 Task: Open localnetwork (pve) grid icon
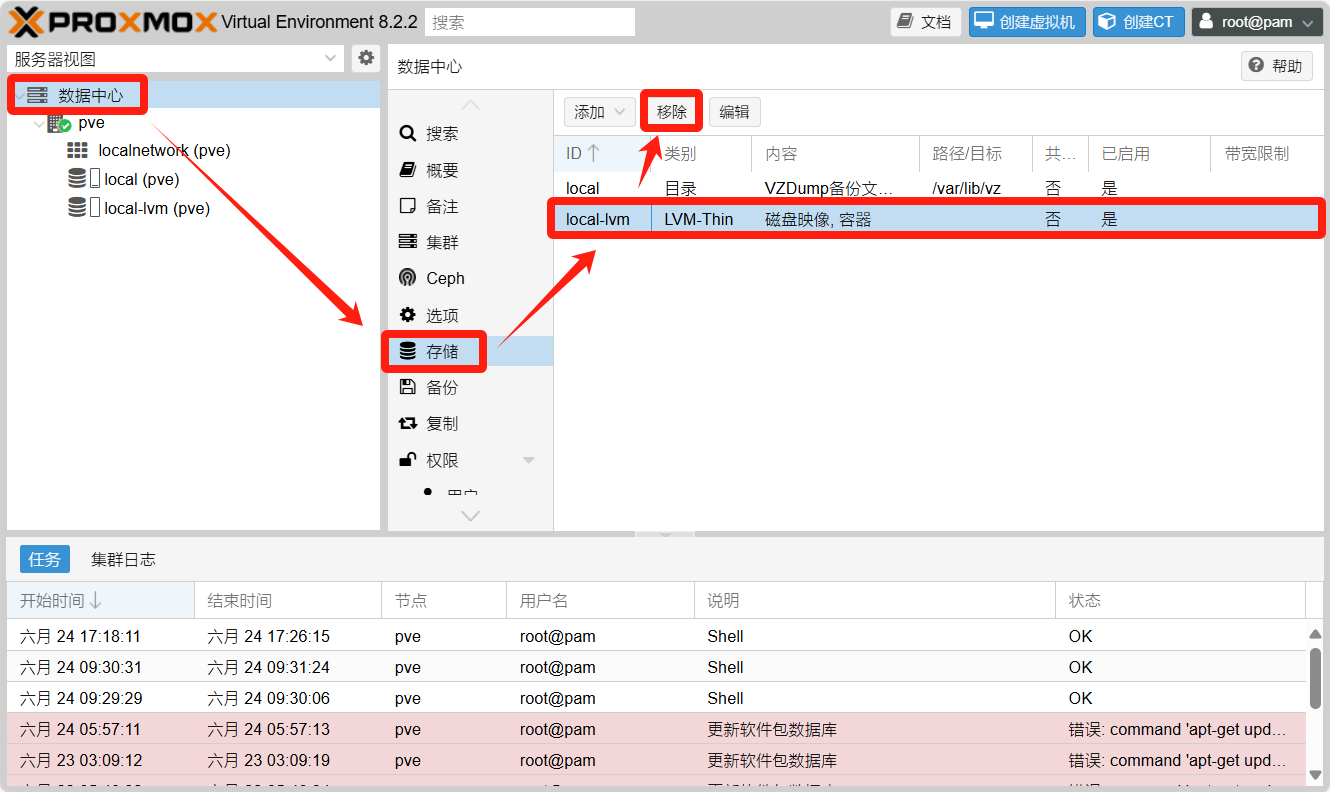click(x=77, y=151)
